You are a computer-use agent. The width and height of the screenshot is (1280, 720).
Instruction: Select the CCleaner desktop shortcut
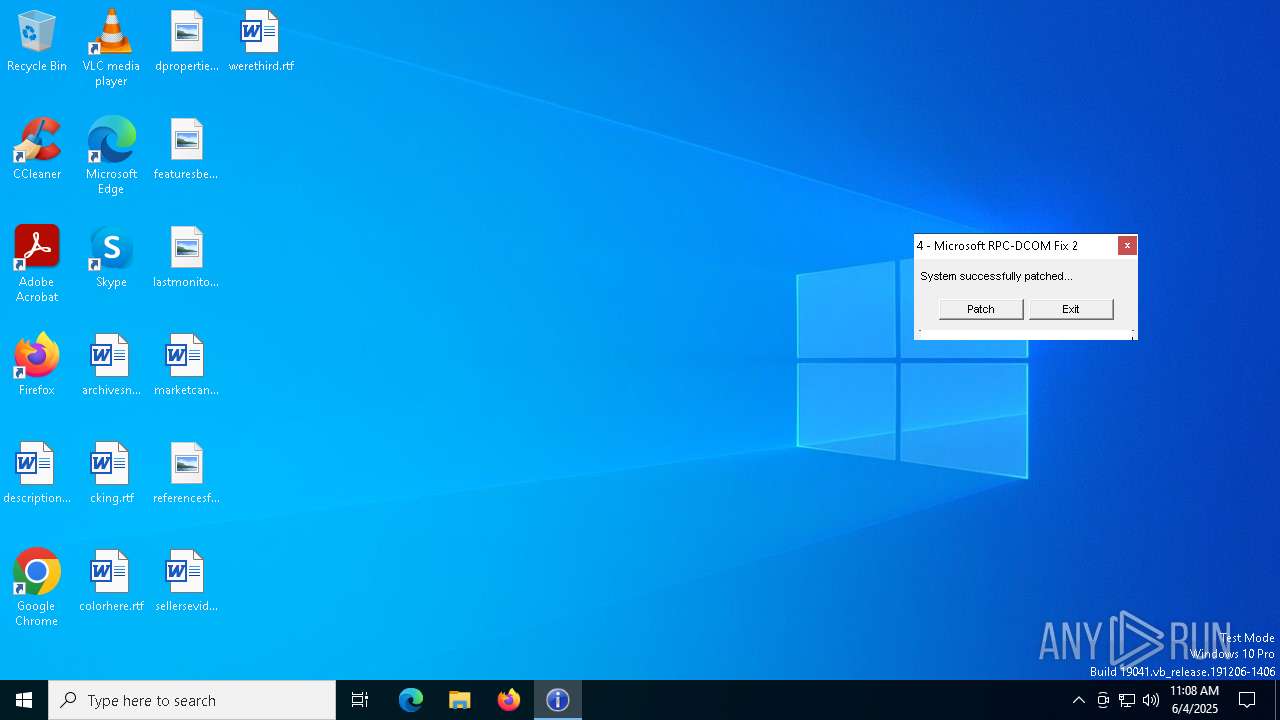(x=37, y=150)
